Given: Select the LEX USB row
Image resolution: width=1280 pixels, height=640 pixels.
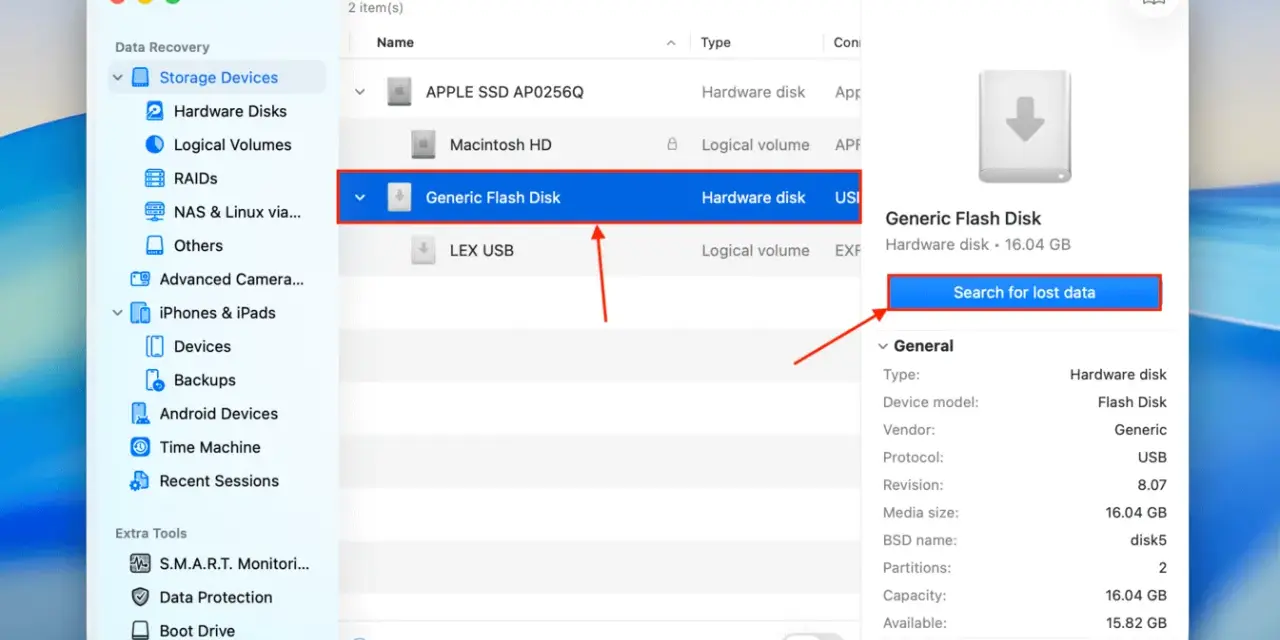Looking at the screenshot, I should pos(600,250).
